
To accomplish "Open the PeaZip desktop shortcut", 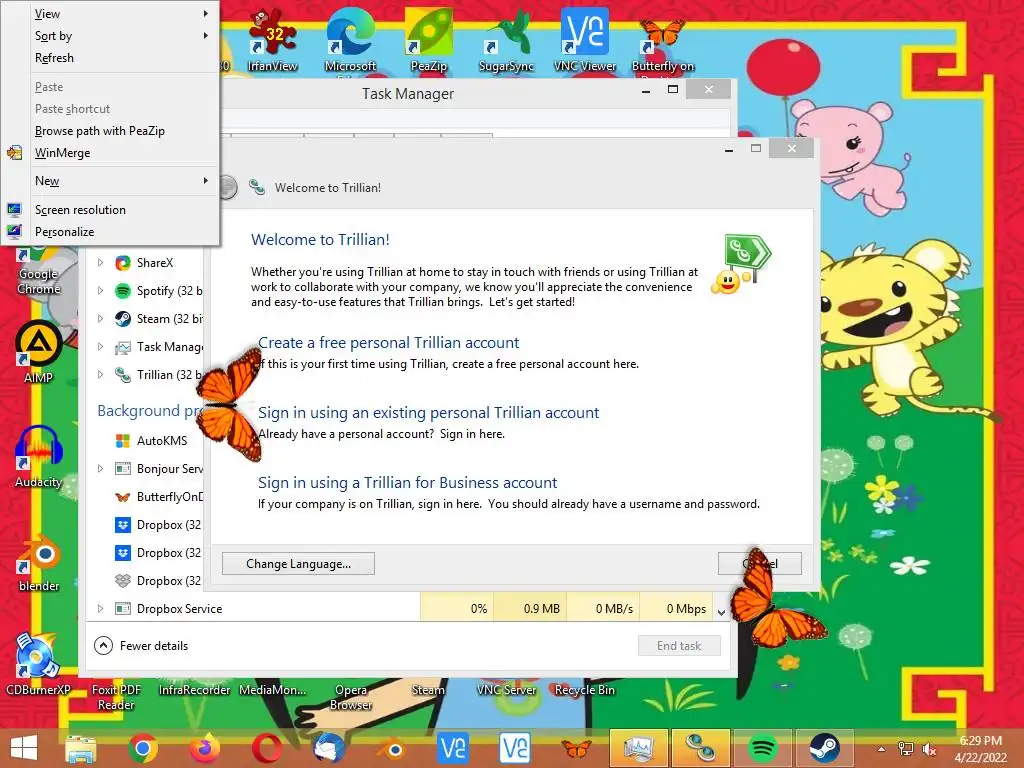I will click(428, 39).
